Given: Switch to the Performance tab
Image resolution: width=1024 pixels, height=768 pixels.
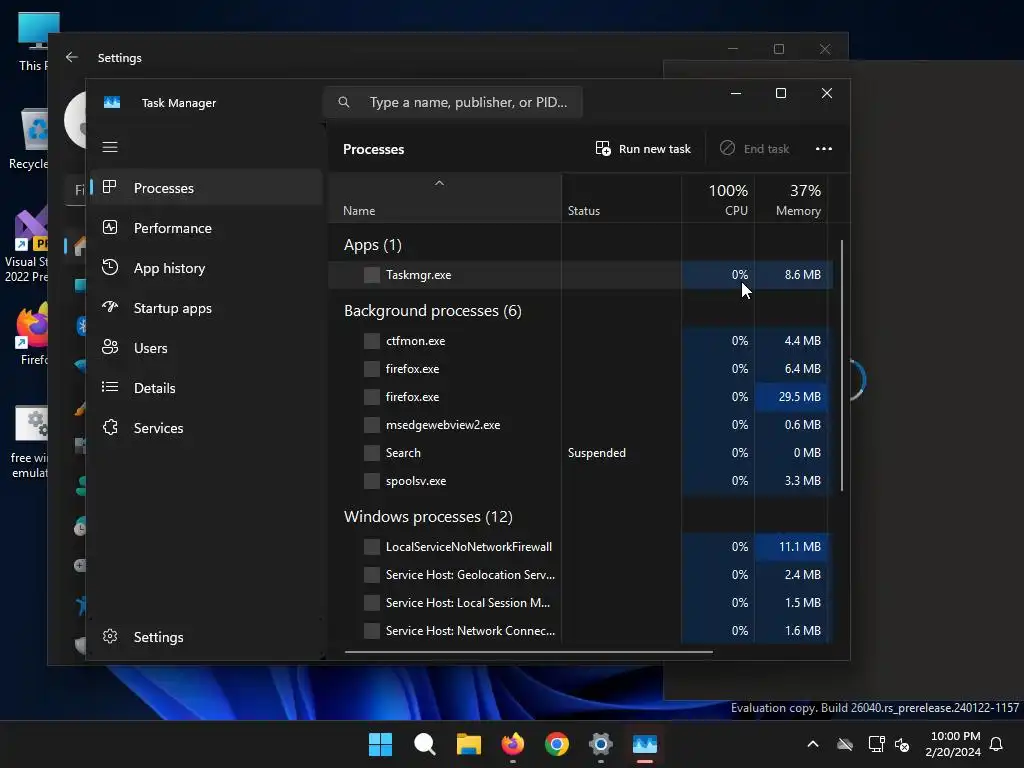Looking at the screenshot, I should point(206,228).
